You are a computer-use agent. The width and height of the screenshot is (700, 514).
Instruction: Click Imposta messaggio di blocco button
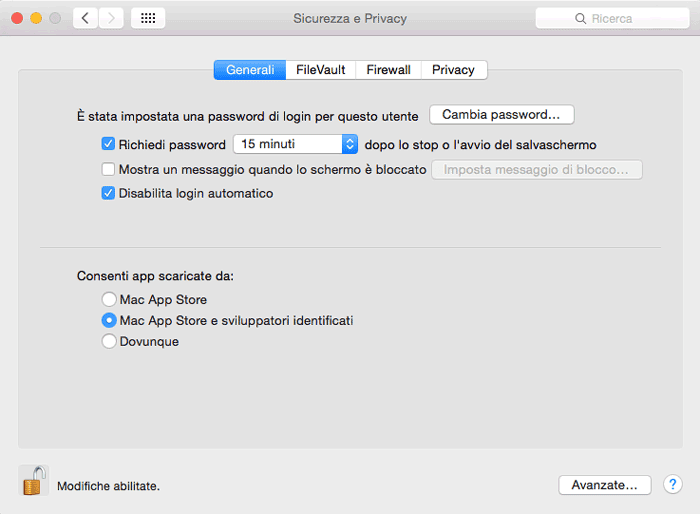click(x=537, y=170)
